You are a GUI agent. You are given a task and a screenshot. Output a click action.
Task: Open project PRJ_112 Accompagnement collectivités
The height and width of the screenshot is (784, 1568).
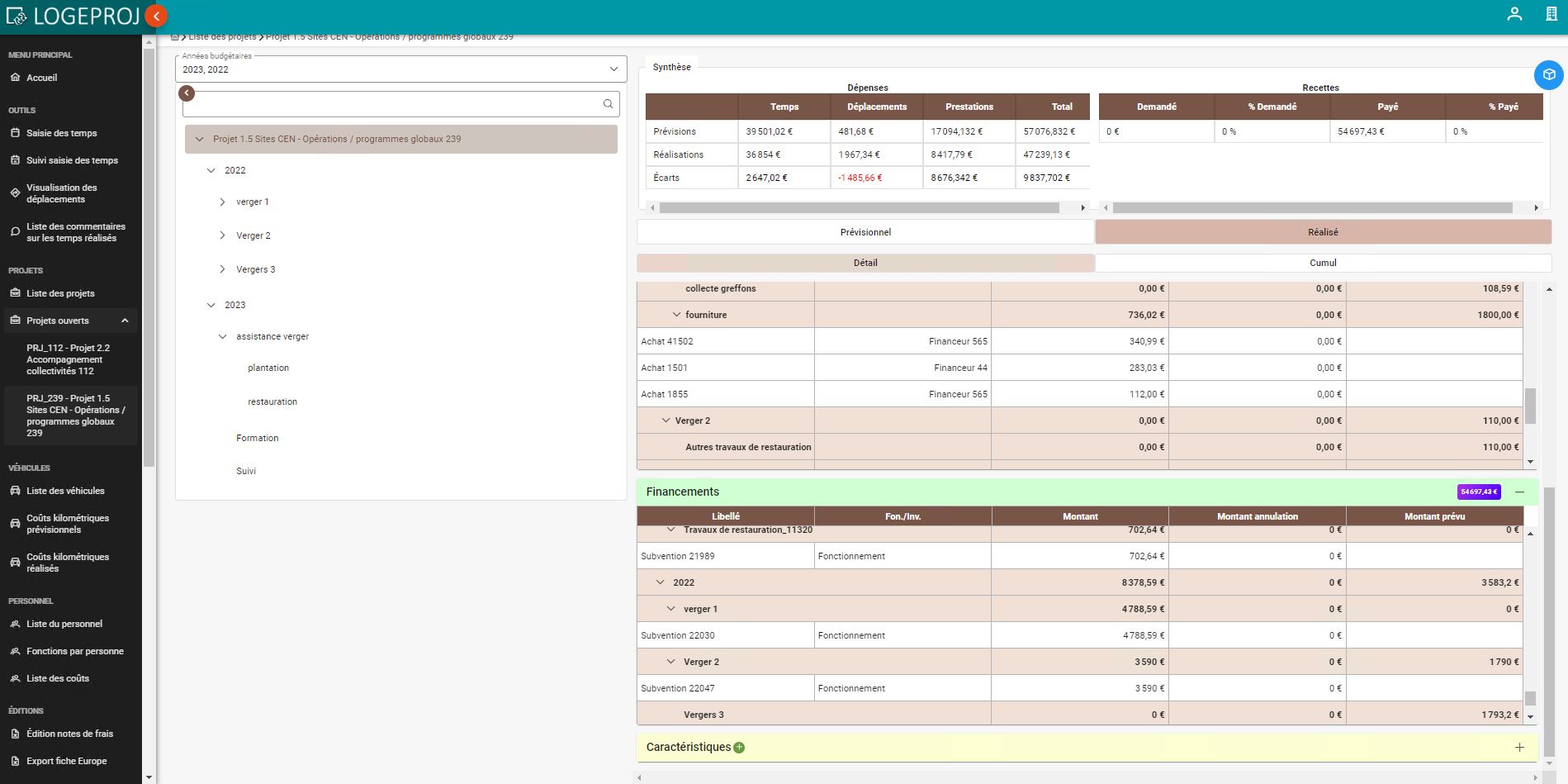pos(68,359)
